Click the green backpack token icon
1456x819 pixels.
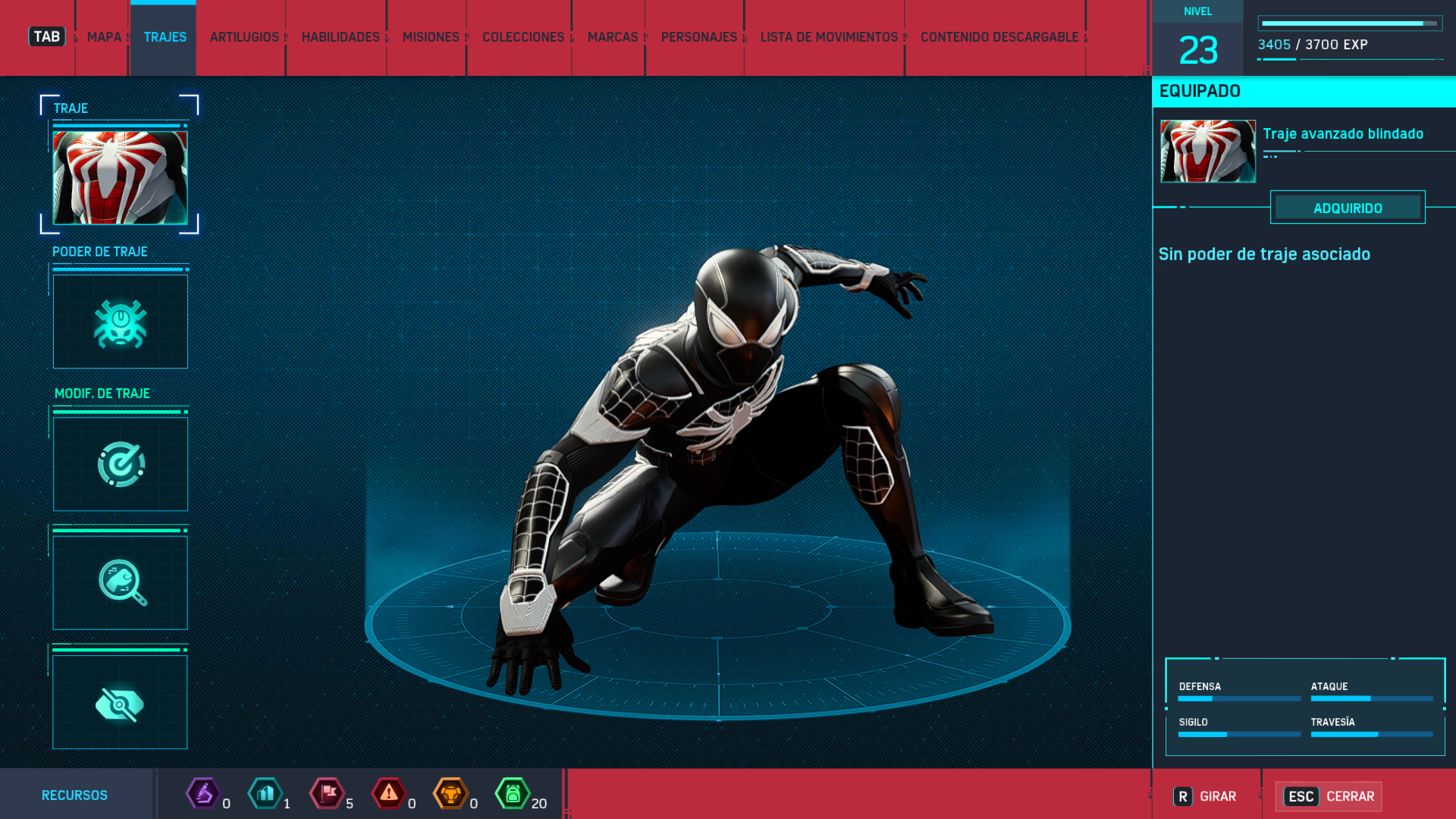pos(513,794)
